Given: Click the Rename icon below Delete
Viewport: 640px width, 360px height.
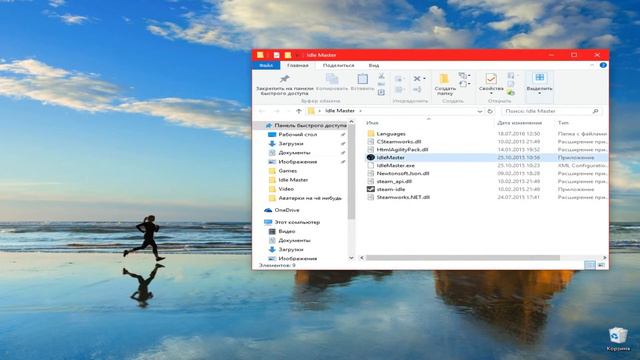Looking at the screenshot, I should tap(417, 89).
